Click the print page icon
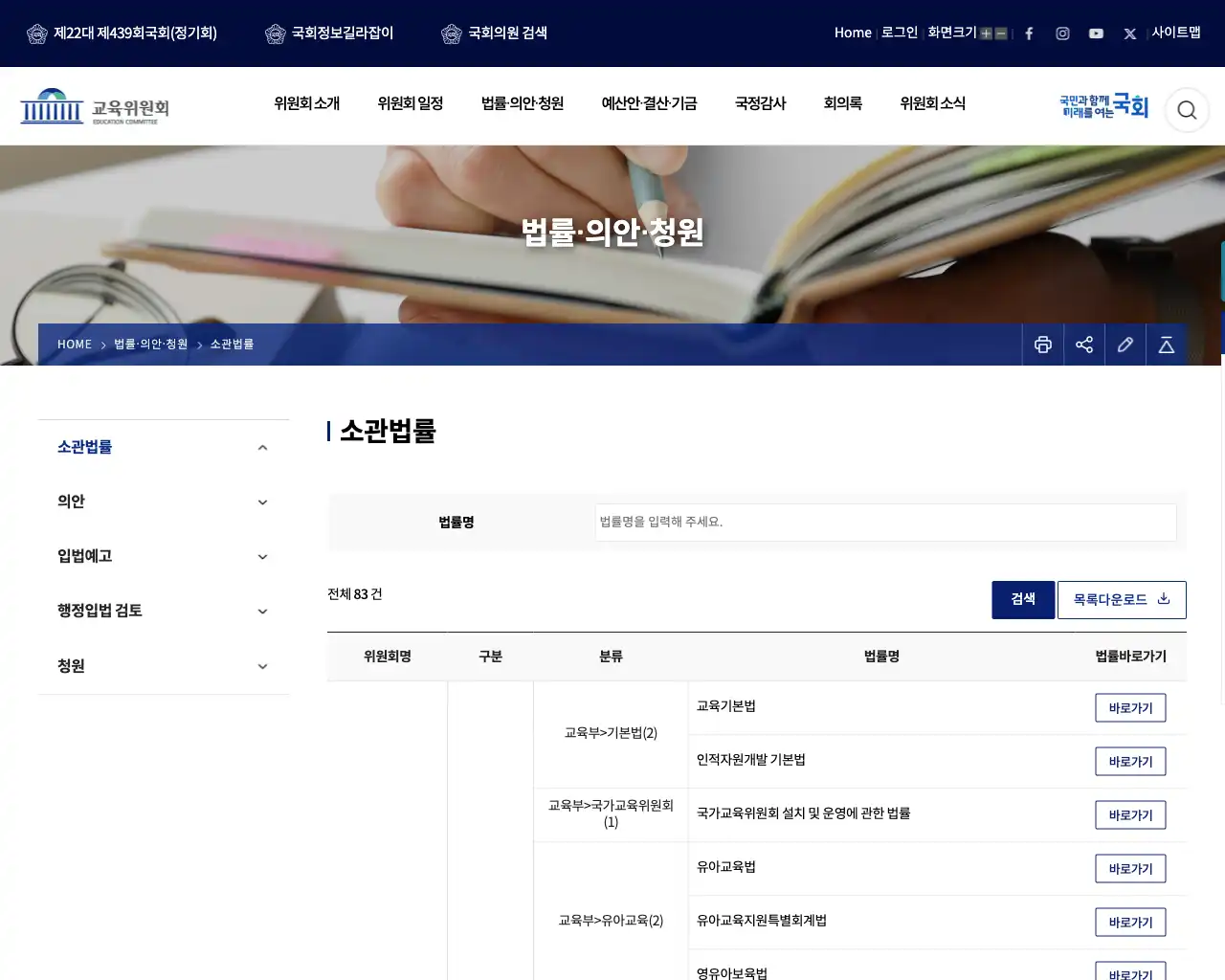Image resolution: width=1225 pixels, height=980 pixels. 1043,345
